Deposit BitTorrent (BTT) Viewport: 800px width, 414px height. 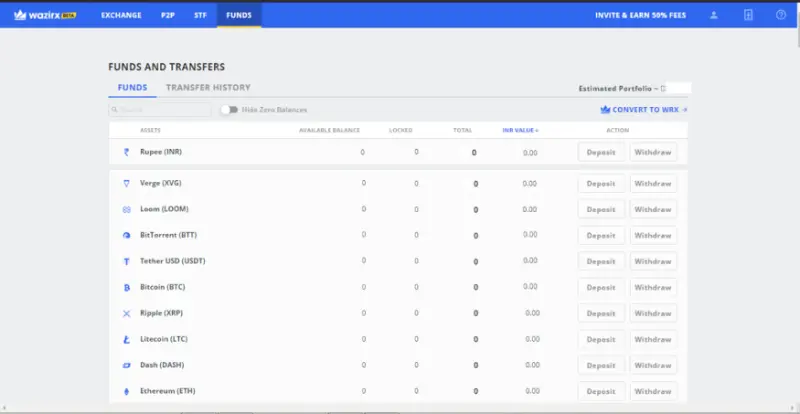(x=601, y=235)
